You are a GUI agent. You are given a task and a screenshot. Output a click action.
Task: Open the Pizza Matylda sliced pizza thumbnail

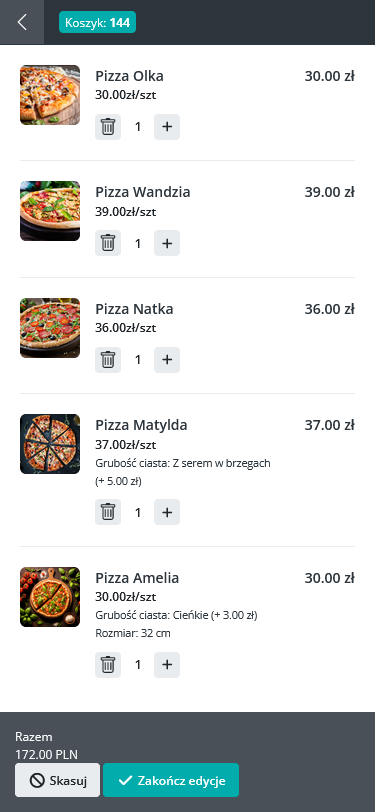(x=50, y=444)
